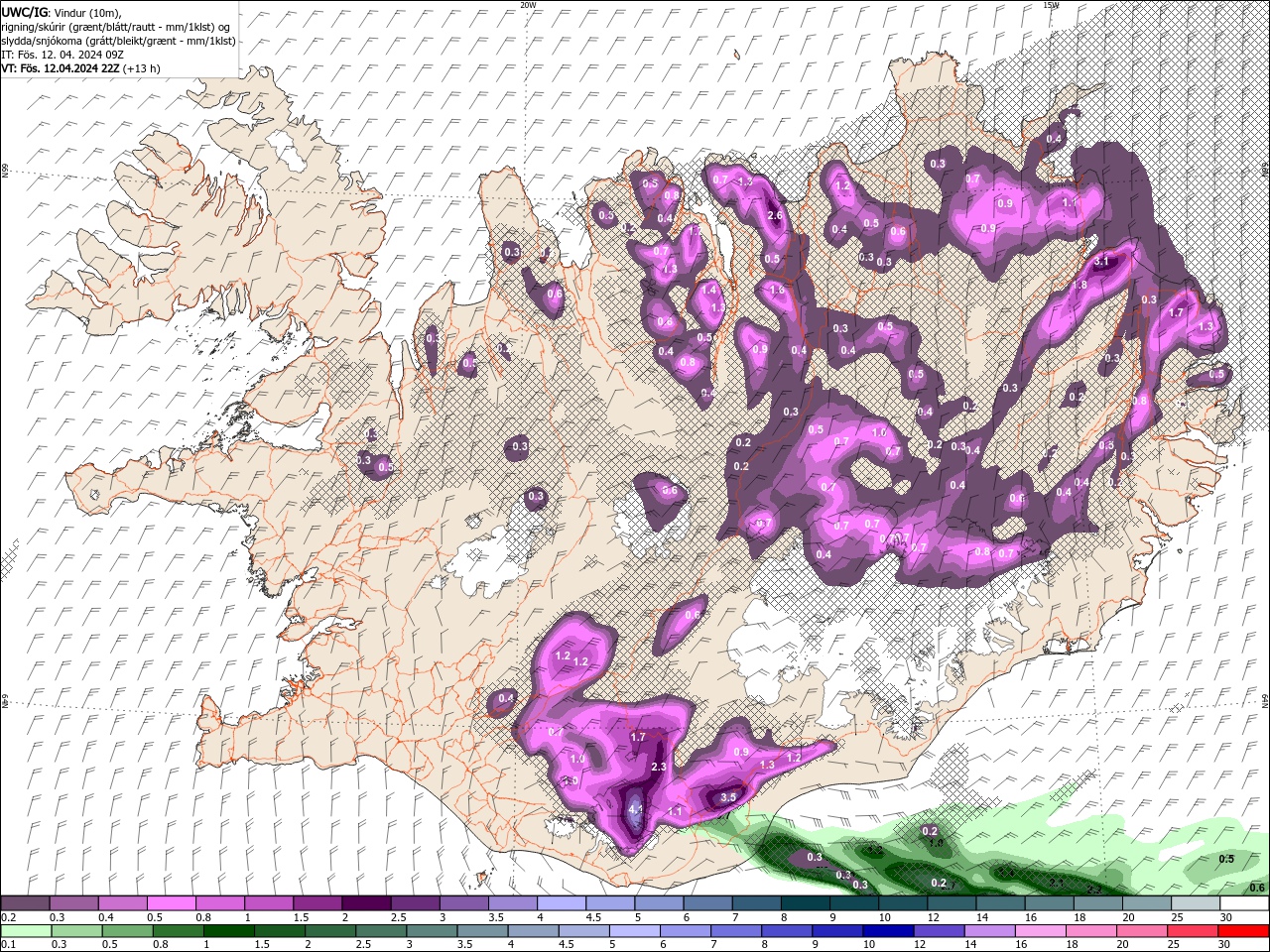Click the 'VT: Fös. 12.04.2024 22Z' valid time
1270x952 pixels.
pyautogui.click(x=61, y=68)
